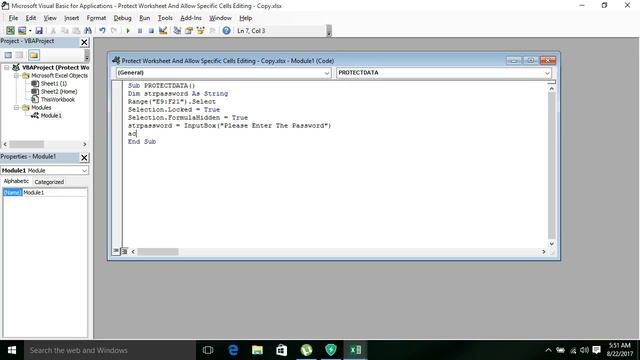Open the Windows Start menu
This screenshot has height=360, width=640.
pyautogui.click(x=12, y=350)
